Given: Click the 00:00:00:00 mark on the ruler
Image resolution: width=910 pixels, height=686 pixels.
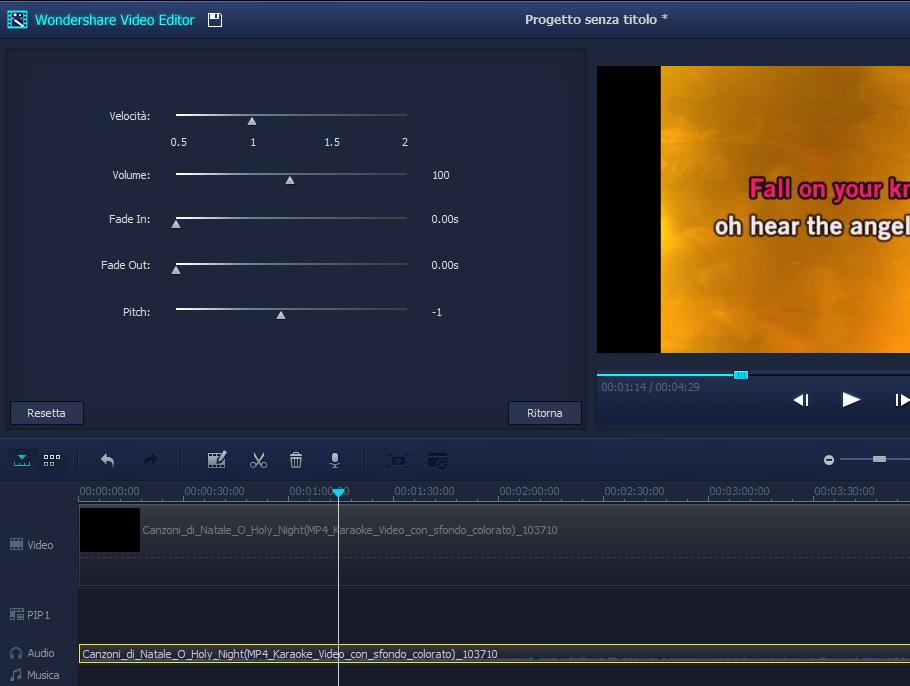Looking at the screenshot, I should [109, 491].
